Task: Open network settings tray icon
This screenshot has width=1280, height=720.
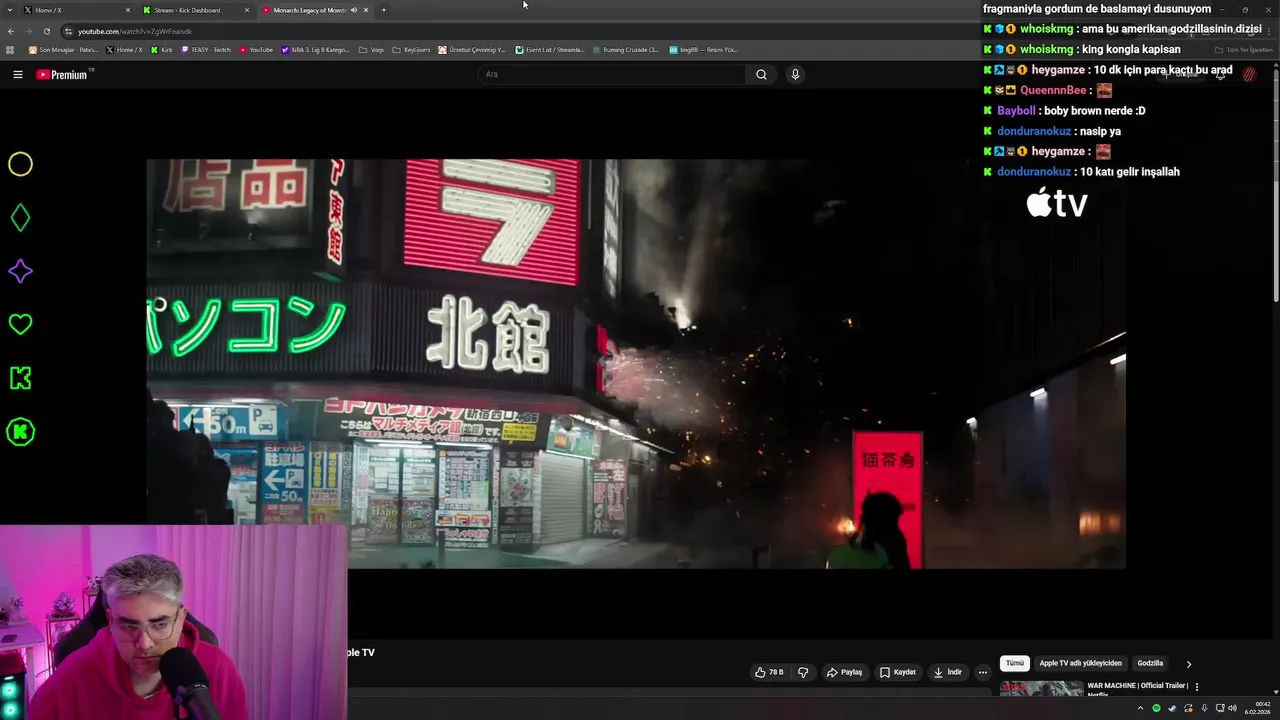Action: 1220,708
